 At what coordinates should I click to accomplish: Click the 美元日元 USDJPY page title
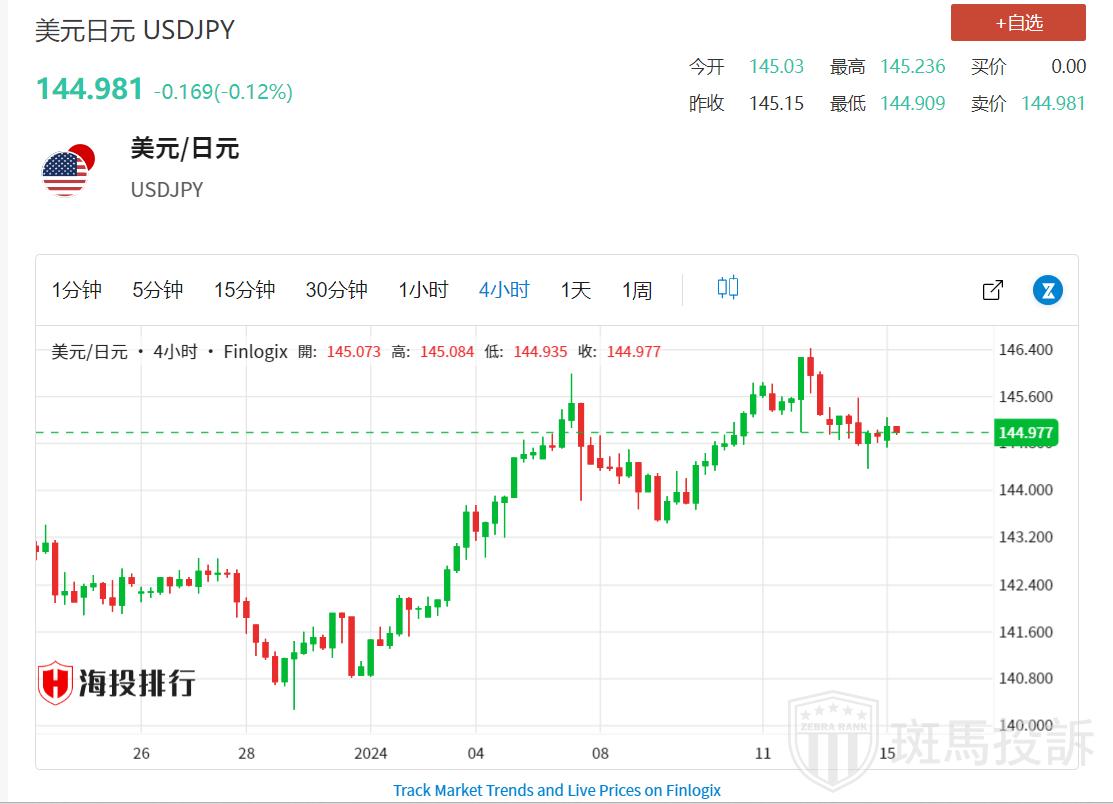(x=135, y=31)
